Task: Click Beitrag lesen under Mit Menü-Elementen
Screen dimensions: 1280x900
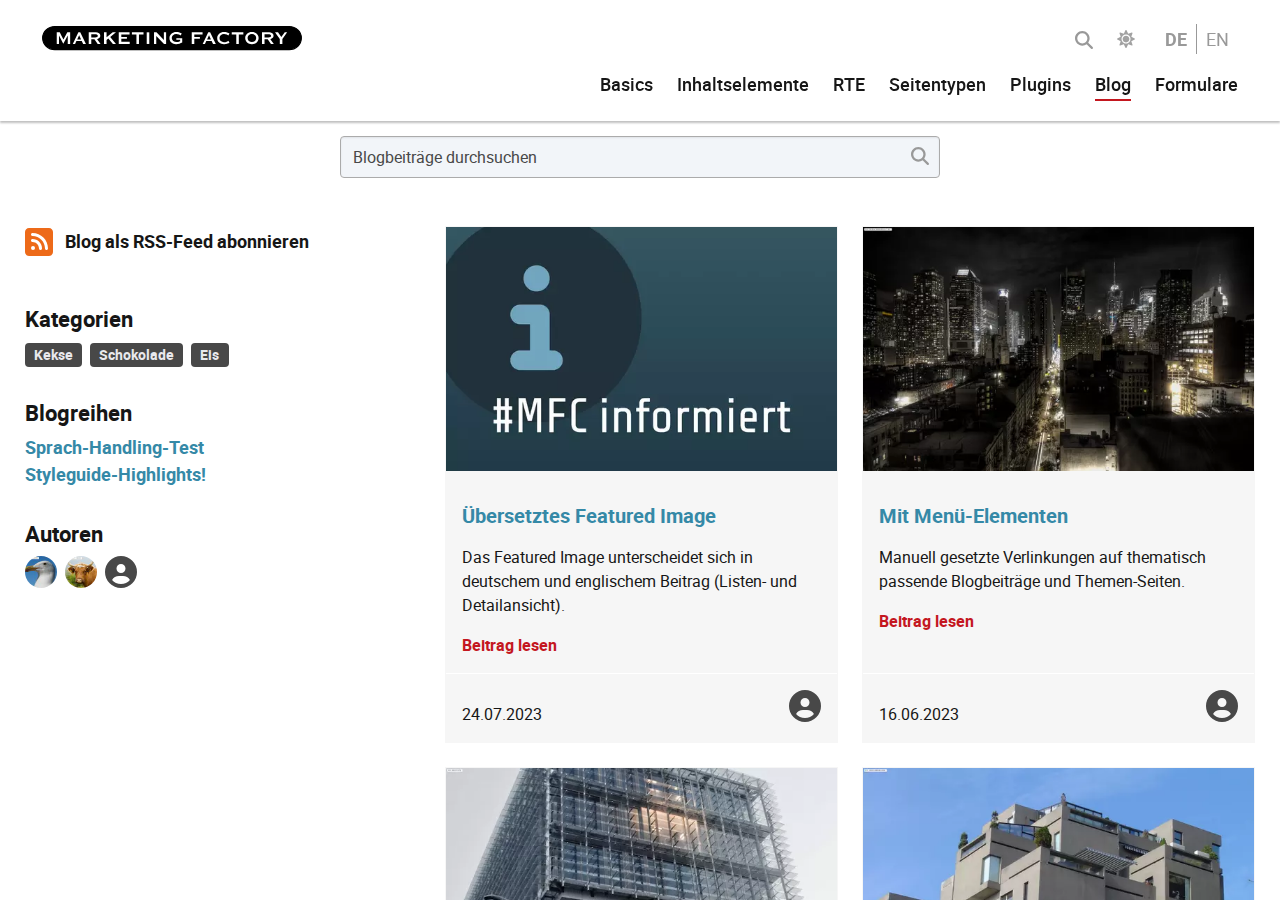Action: [926, 622]
